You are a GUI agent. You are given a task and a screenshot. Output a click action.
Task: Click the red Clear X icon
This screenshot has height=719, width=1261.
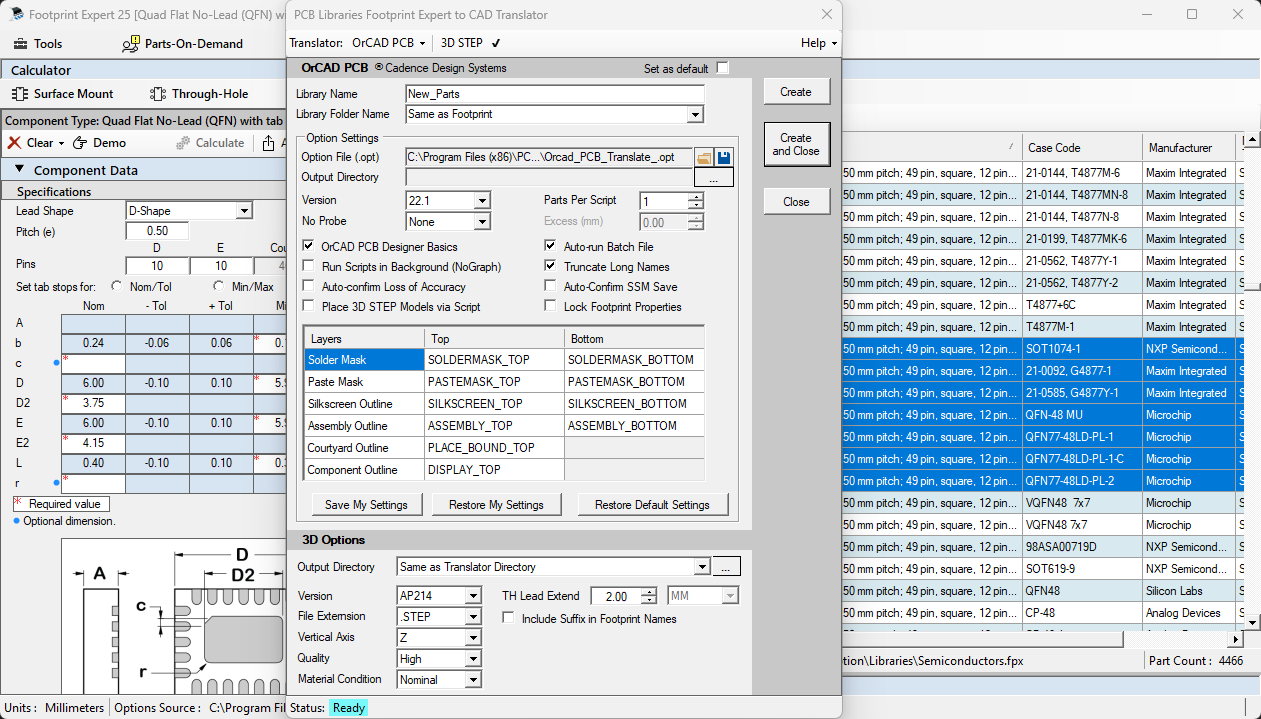pyautogui.click(x=14, y=143)
